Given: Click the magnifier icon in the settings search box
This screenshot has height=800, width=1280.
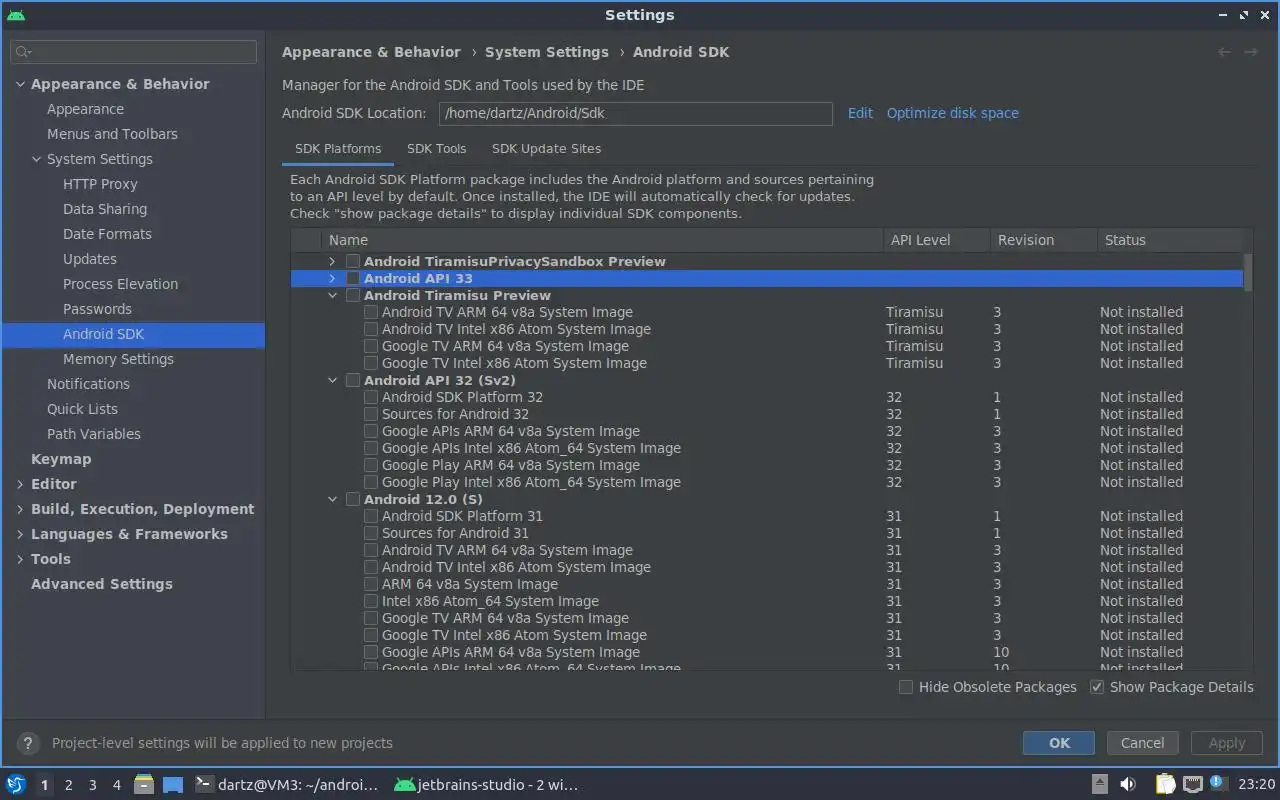Looking at the screenshot, I should point(24,52).
